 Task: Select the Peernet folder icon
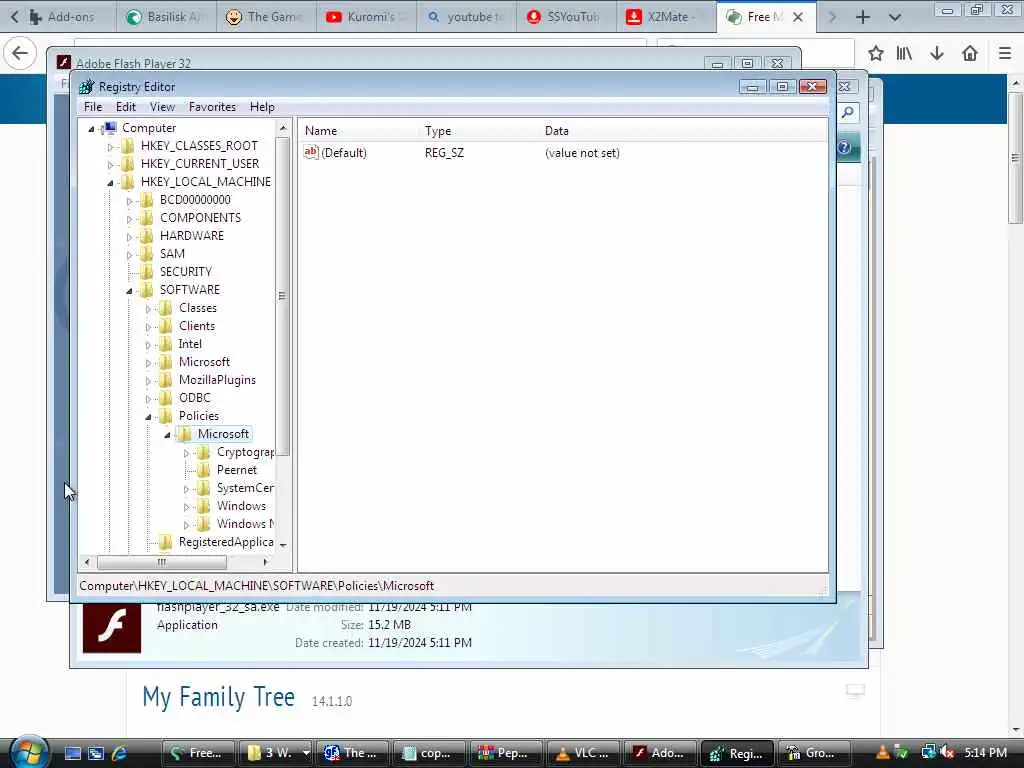(204, 470)
